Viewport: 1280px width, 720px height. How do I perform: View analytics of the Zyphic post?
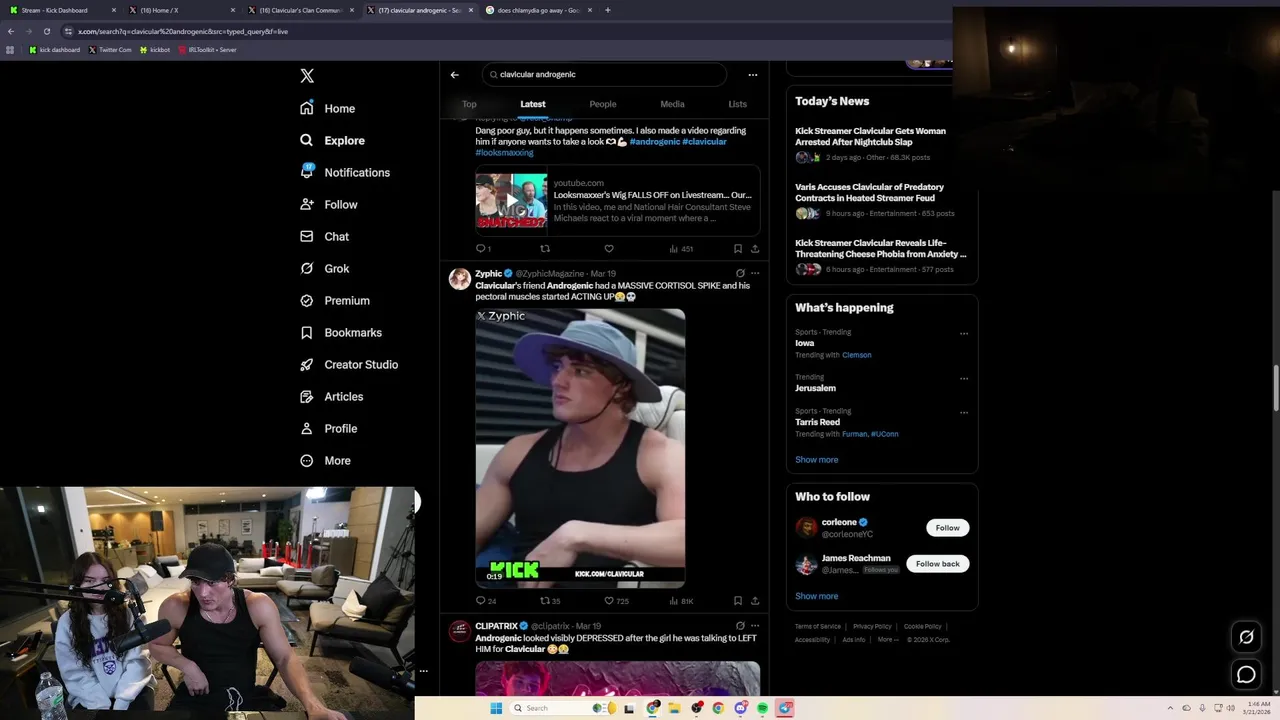coord(682,601)
